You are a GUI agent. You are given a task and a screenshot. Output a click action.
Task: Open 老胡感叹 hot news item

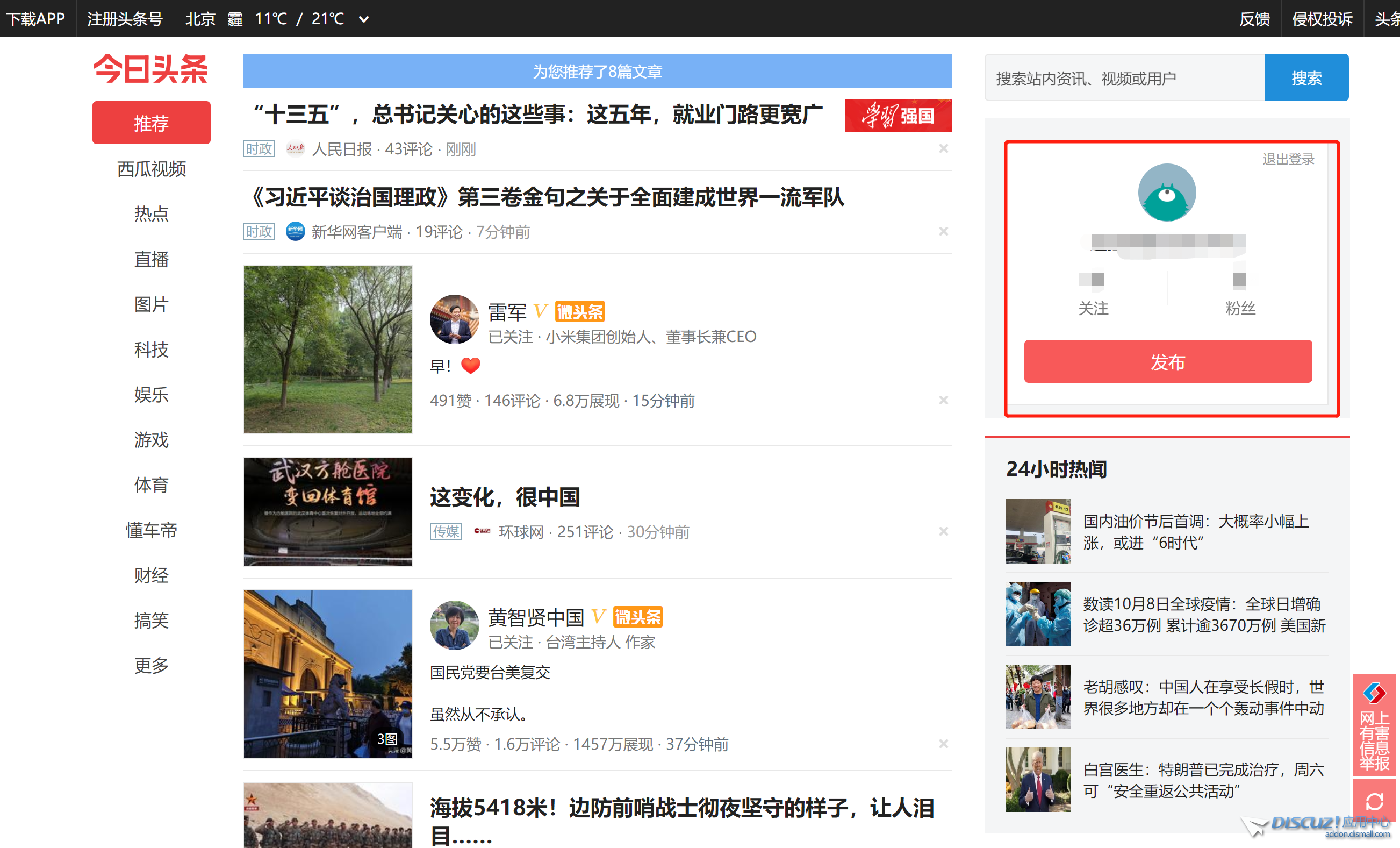coord(1204,697)
